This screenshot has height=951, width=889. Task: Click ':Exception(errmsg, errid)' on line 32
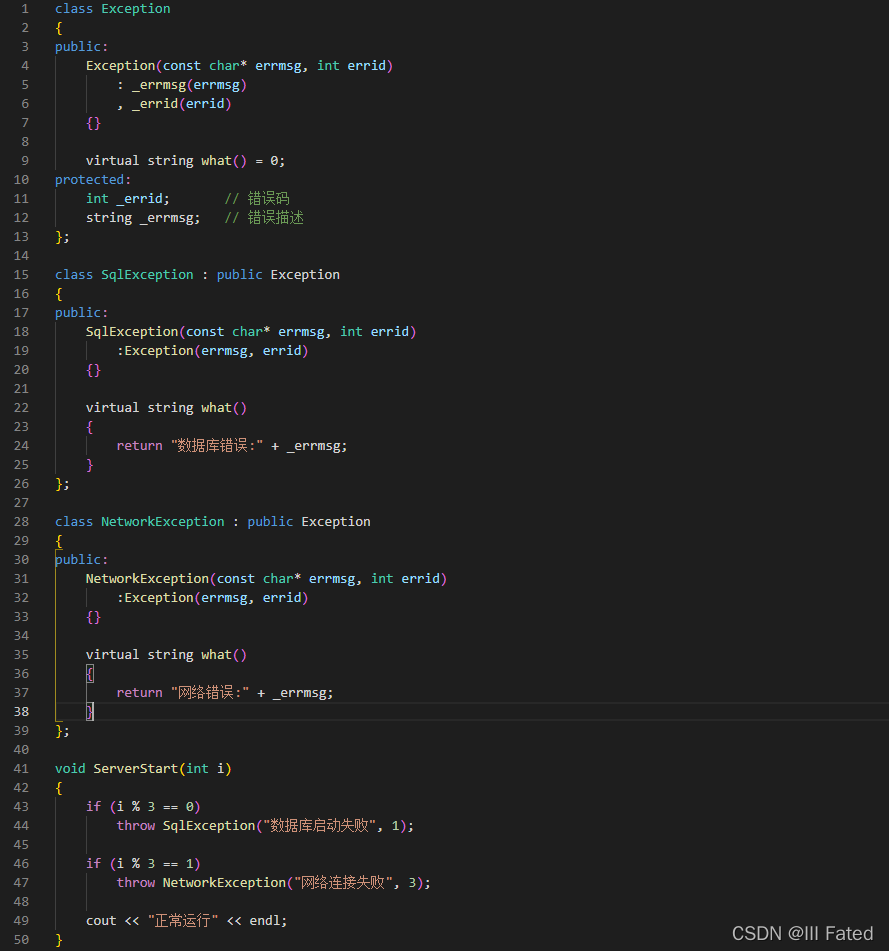tap(212, 597)
